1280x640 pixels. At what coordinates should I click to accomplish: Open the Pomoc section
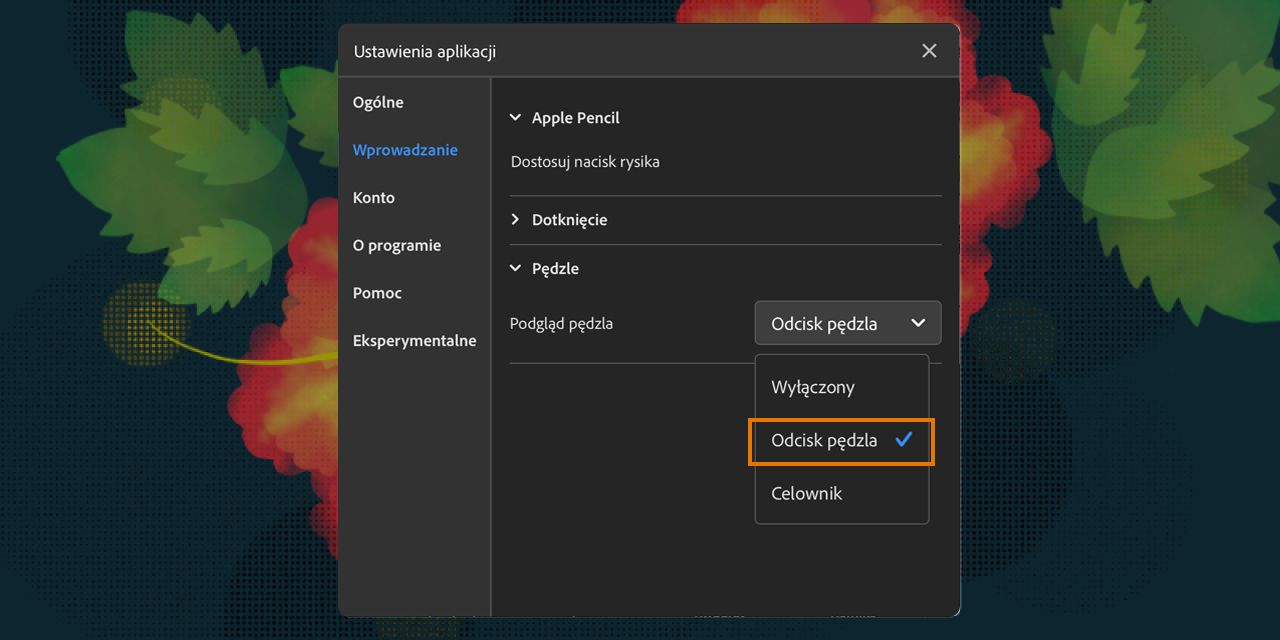point(377,293)
